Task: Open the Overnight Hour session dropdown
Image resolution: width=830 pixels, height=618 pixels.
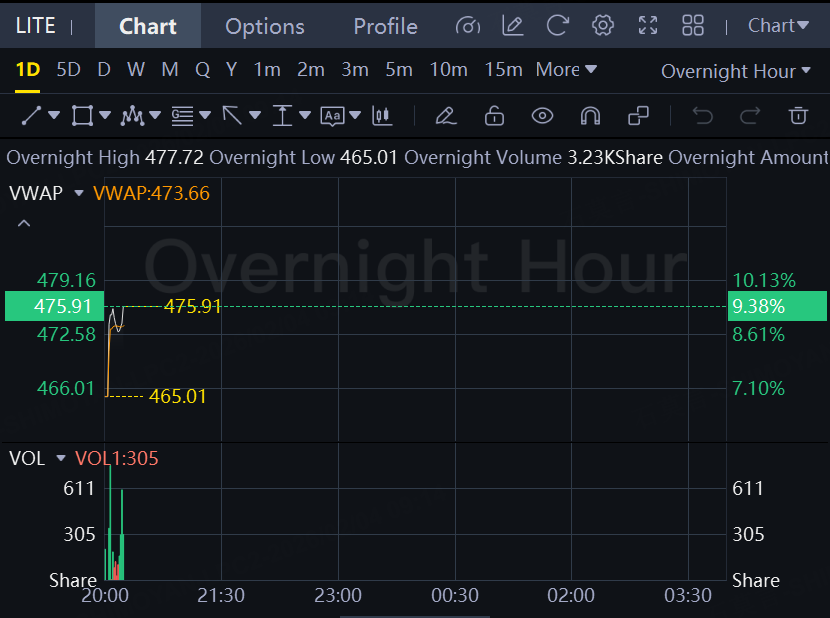Action: [x=736, y=71]
